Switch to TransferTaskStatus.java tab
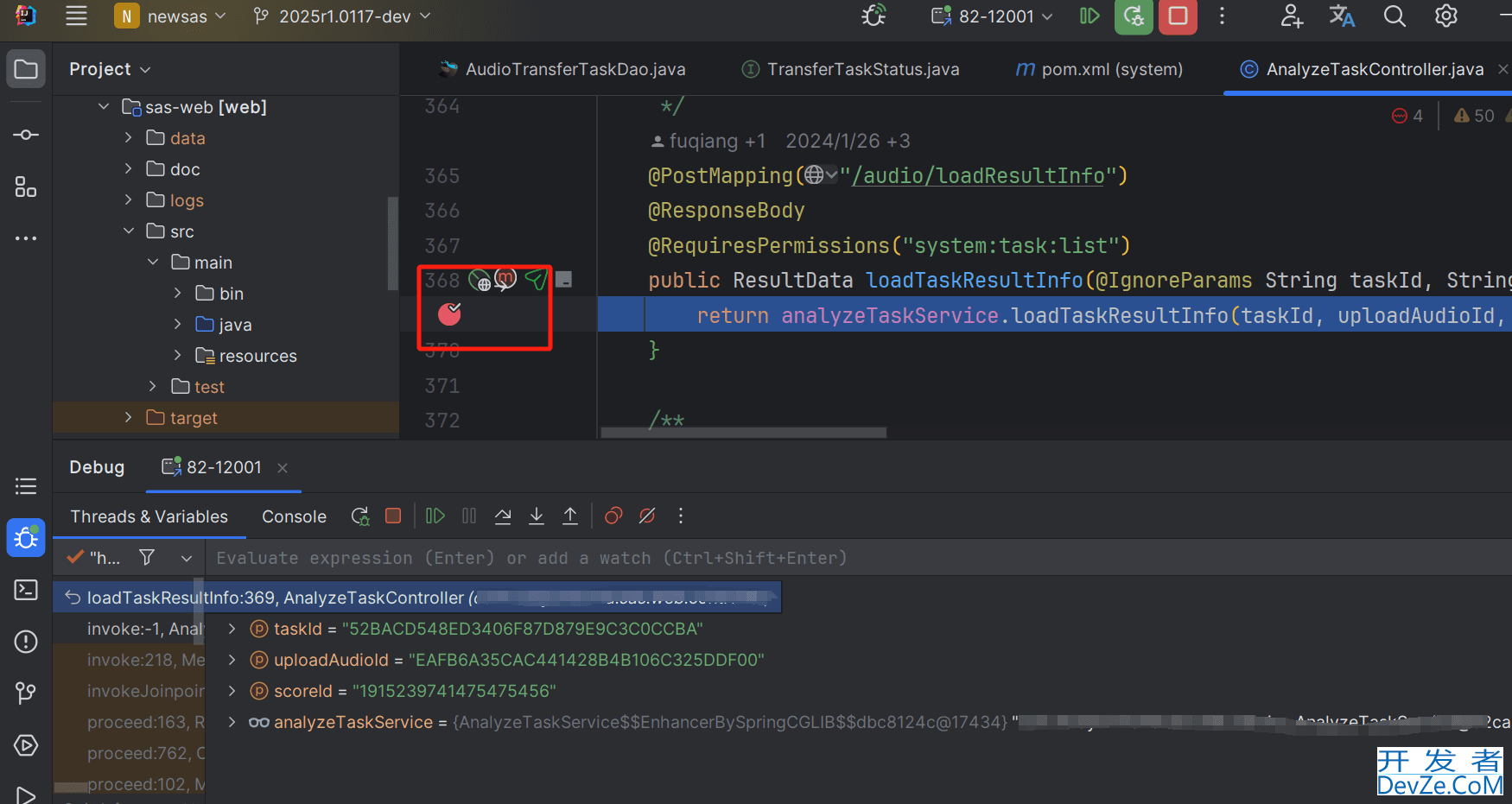Screen dimensions: 1512x804 coord(851,69)
